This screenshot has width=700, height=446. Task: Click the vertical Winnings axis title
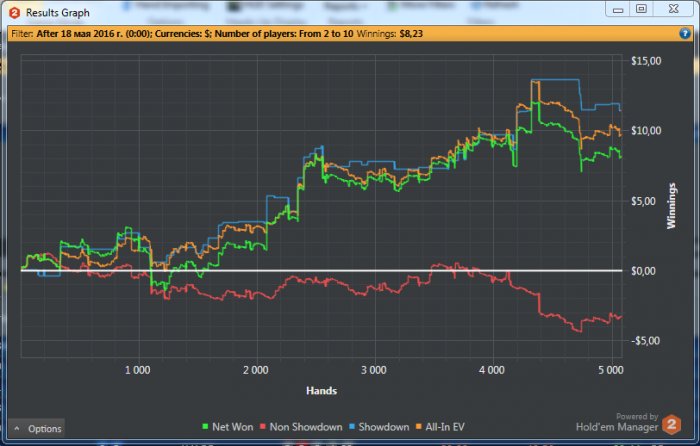click(x=672, y=206)
